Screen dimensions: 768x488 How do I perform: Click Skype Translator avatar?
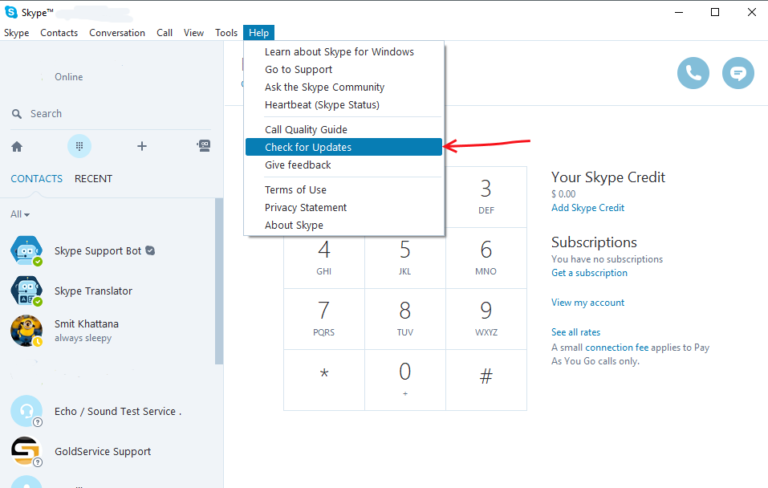point(26,291)
